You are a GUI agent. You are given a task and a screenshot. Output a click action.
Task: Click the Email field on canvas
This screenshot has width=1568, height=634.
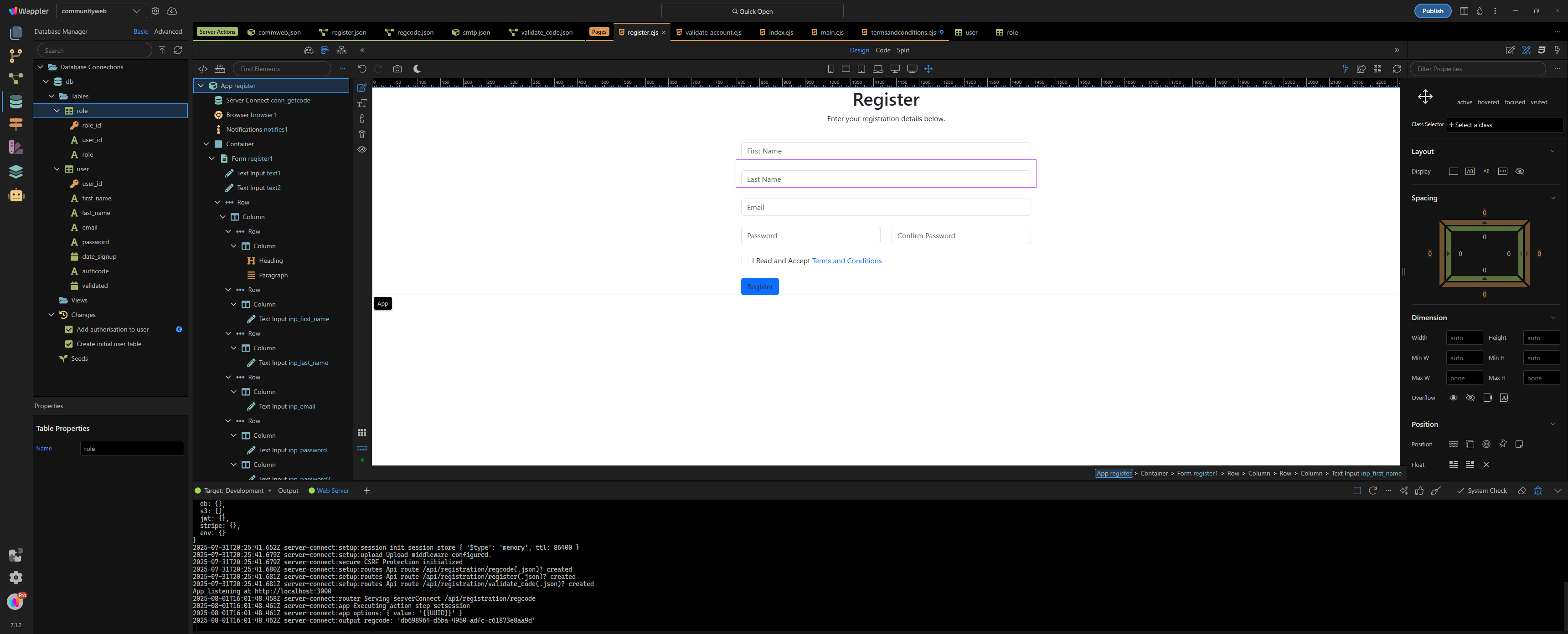point(886,208)
